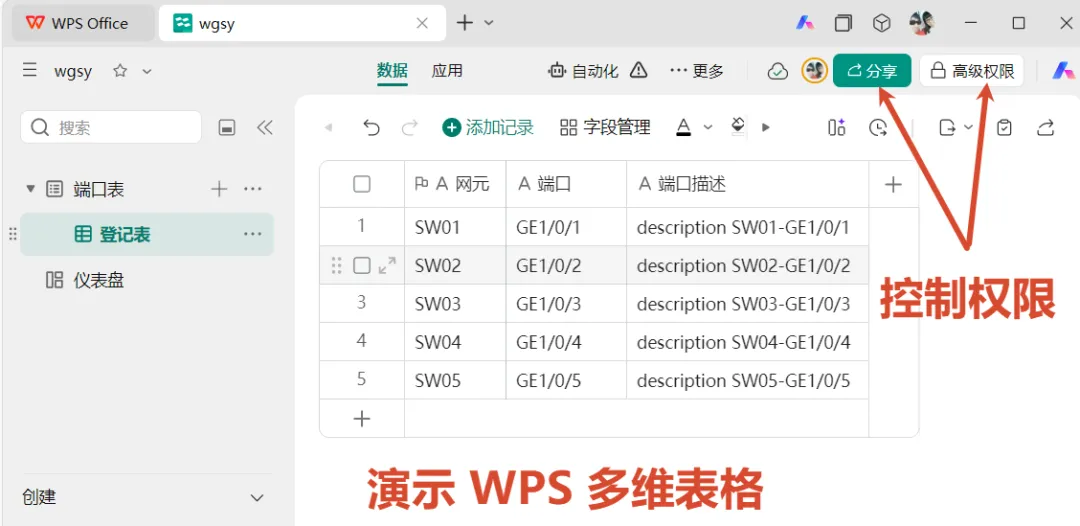The height and width of the screenshot is (526, 1080).
Task: Star the wgsy document as favorite
Action: [x=120, y=70]
